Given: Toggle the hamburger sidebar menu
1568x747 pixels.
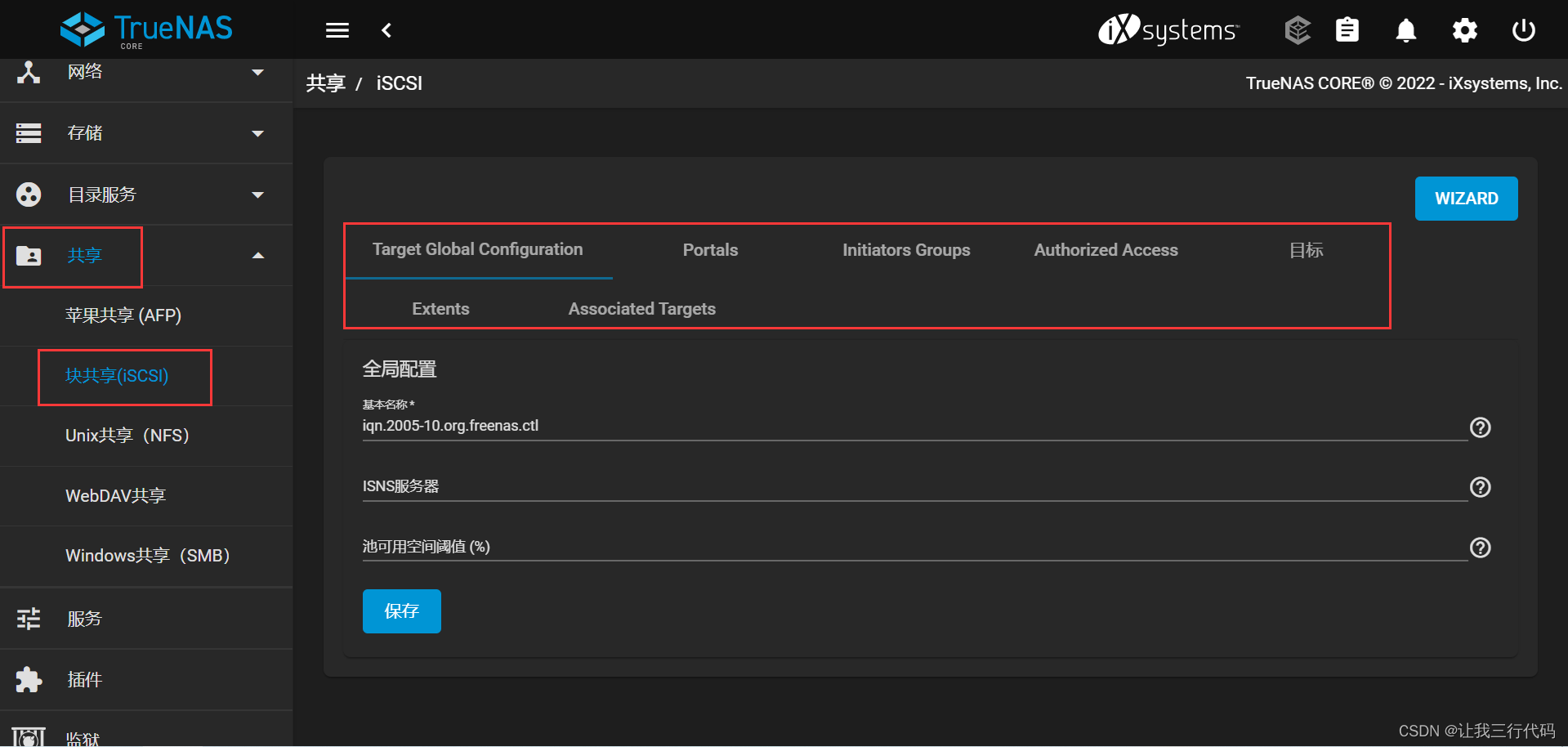Looking at the screenshot, I should [x=337, y=30].
